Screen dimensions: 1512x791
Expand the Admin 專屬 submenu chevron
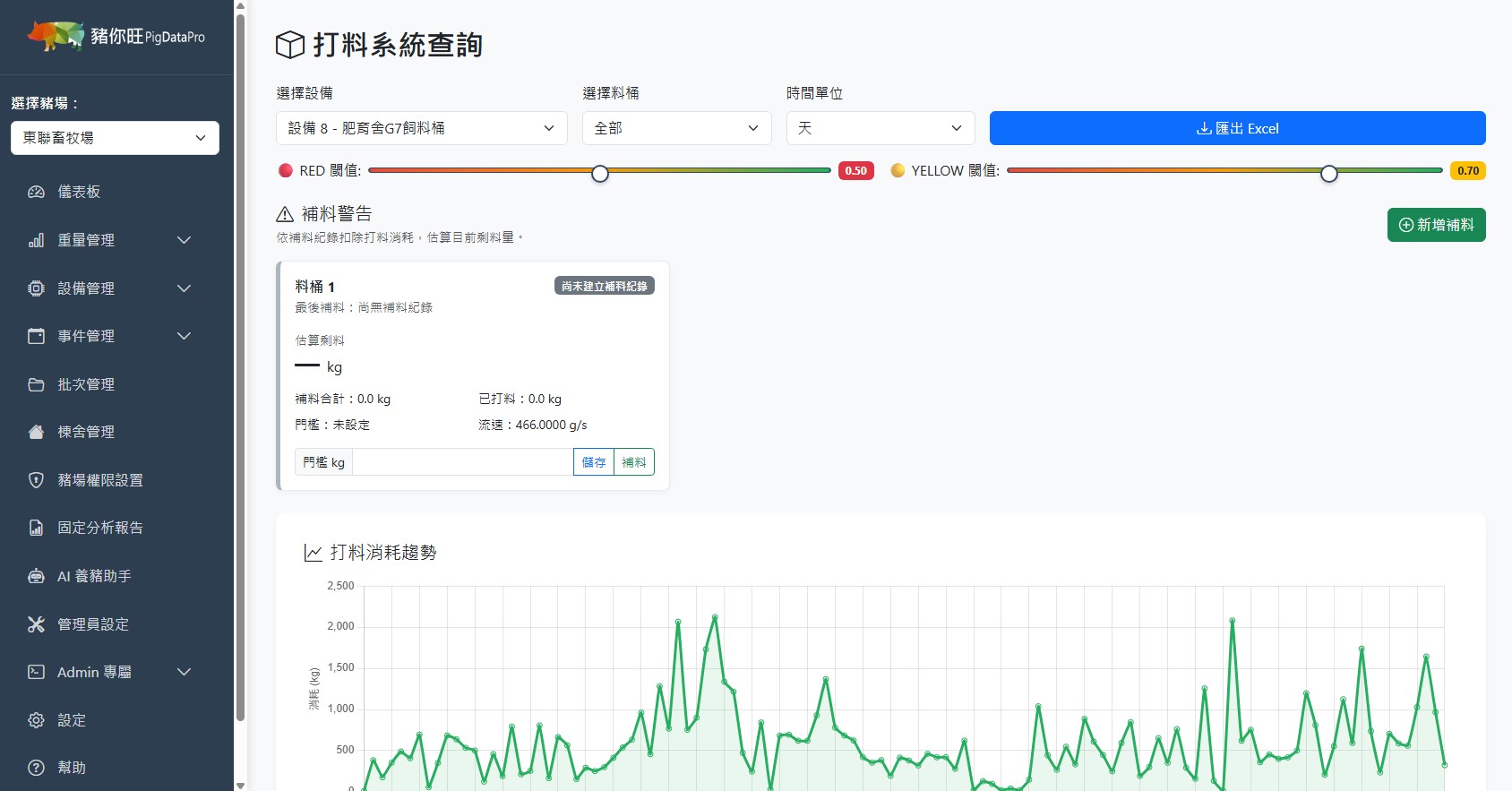tap(184, 672)
